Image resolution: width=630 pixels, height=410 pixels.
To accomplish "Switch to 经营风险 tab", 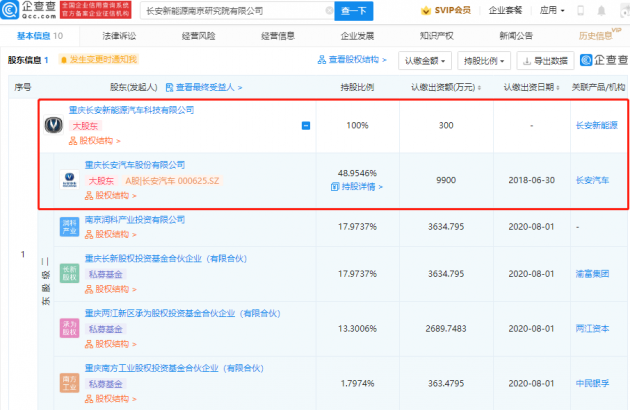I will (x=198, y=36).
